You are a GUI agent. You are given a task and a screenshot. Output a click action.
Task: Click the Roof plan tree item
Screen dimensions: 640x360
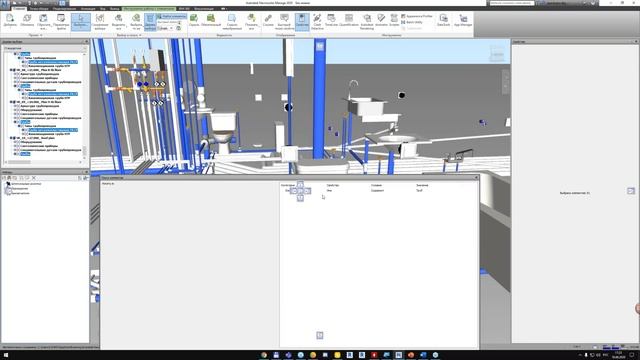(35, 138)
